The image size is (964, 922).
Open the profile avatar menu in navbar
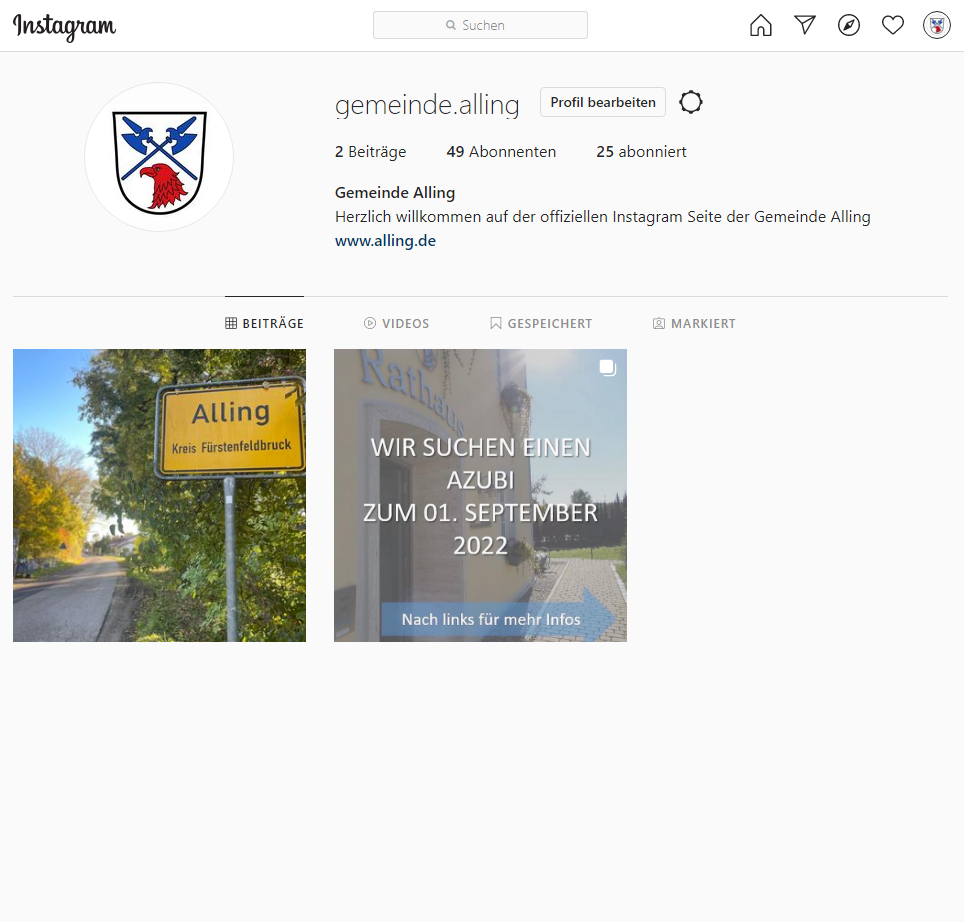(x=937, y=25)
